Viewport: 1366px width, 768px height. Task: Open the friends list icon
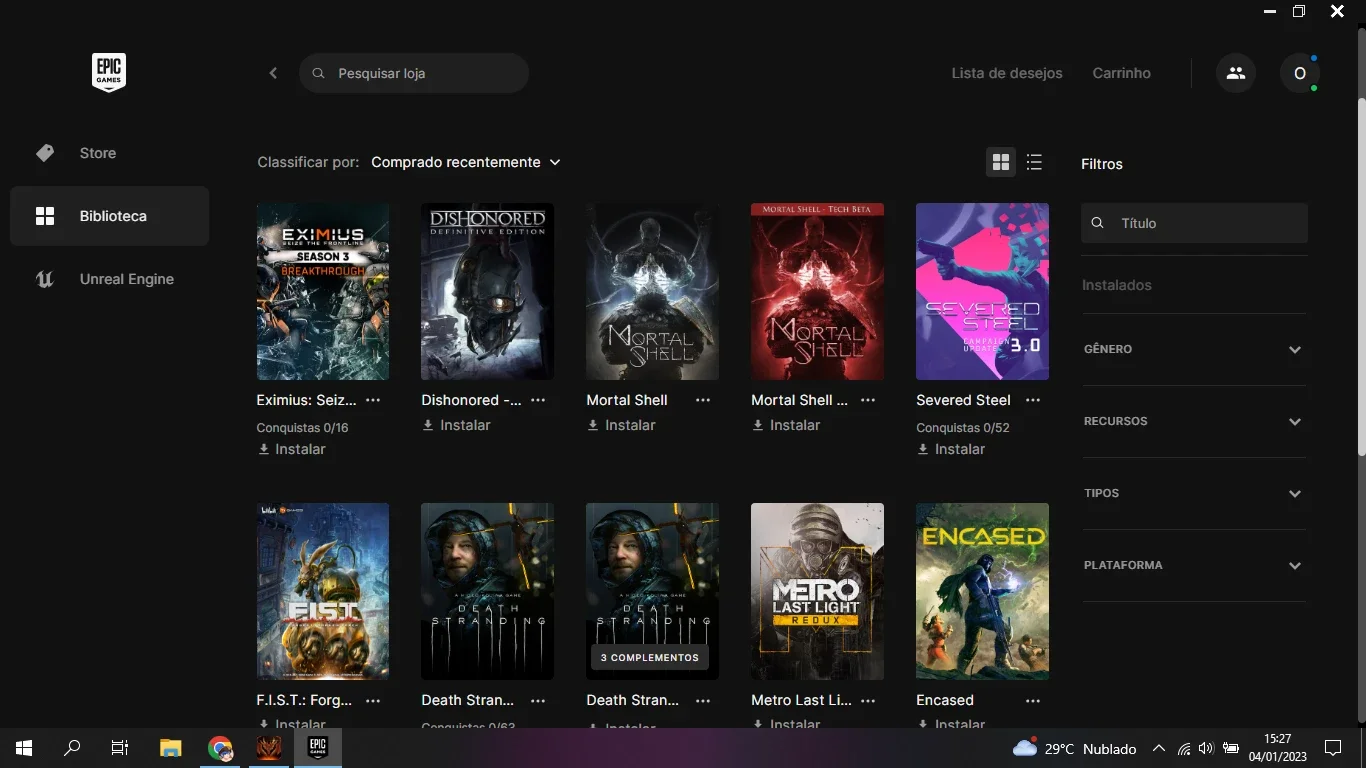point(1236,73)
